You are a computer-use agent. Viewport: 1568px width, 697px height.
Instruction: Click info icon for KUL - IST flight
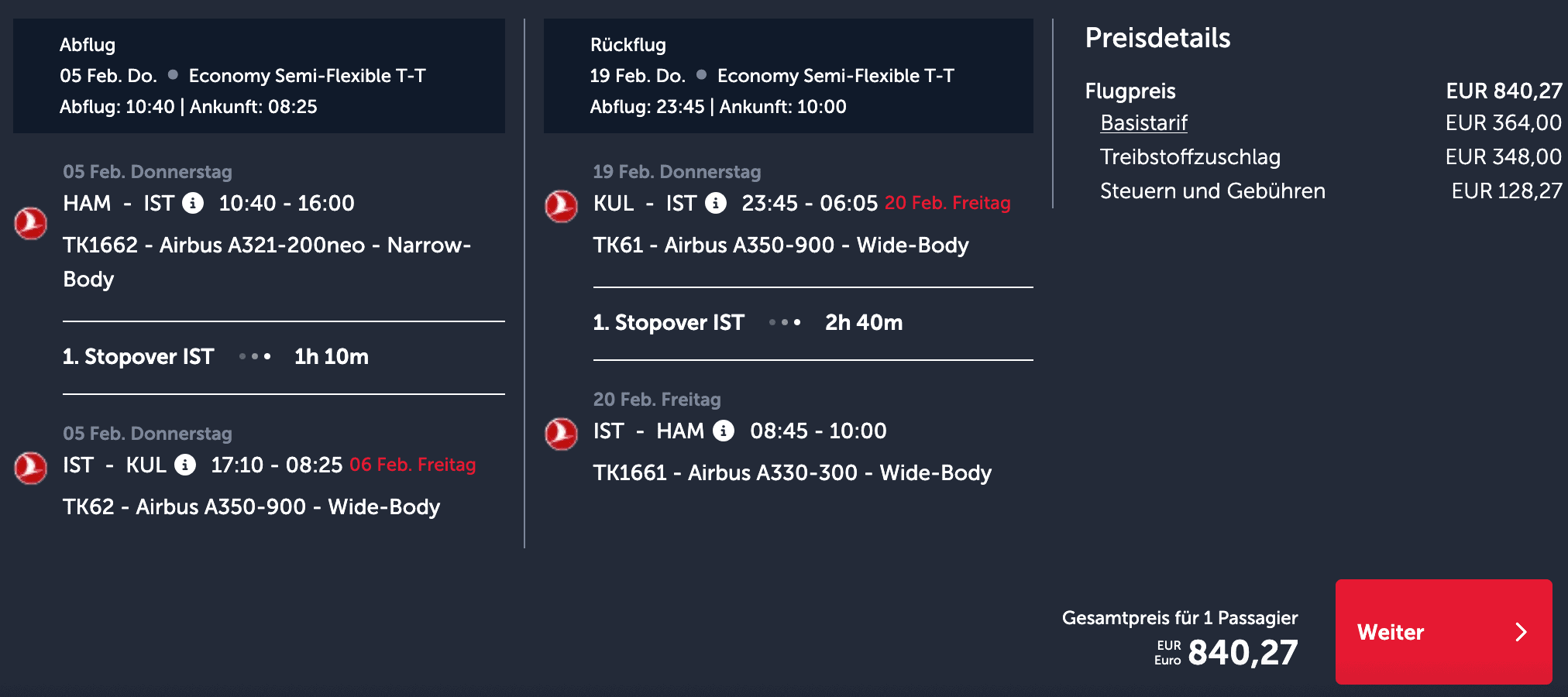coord(716,203)
